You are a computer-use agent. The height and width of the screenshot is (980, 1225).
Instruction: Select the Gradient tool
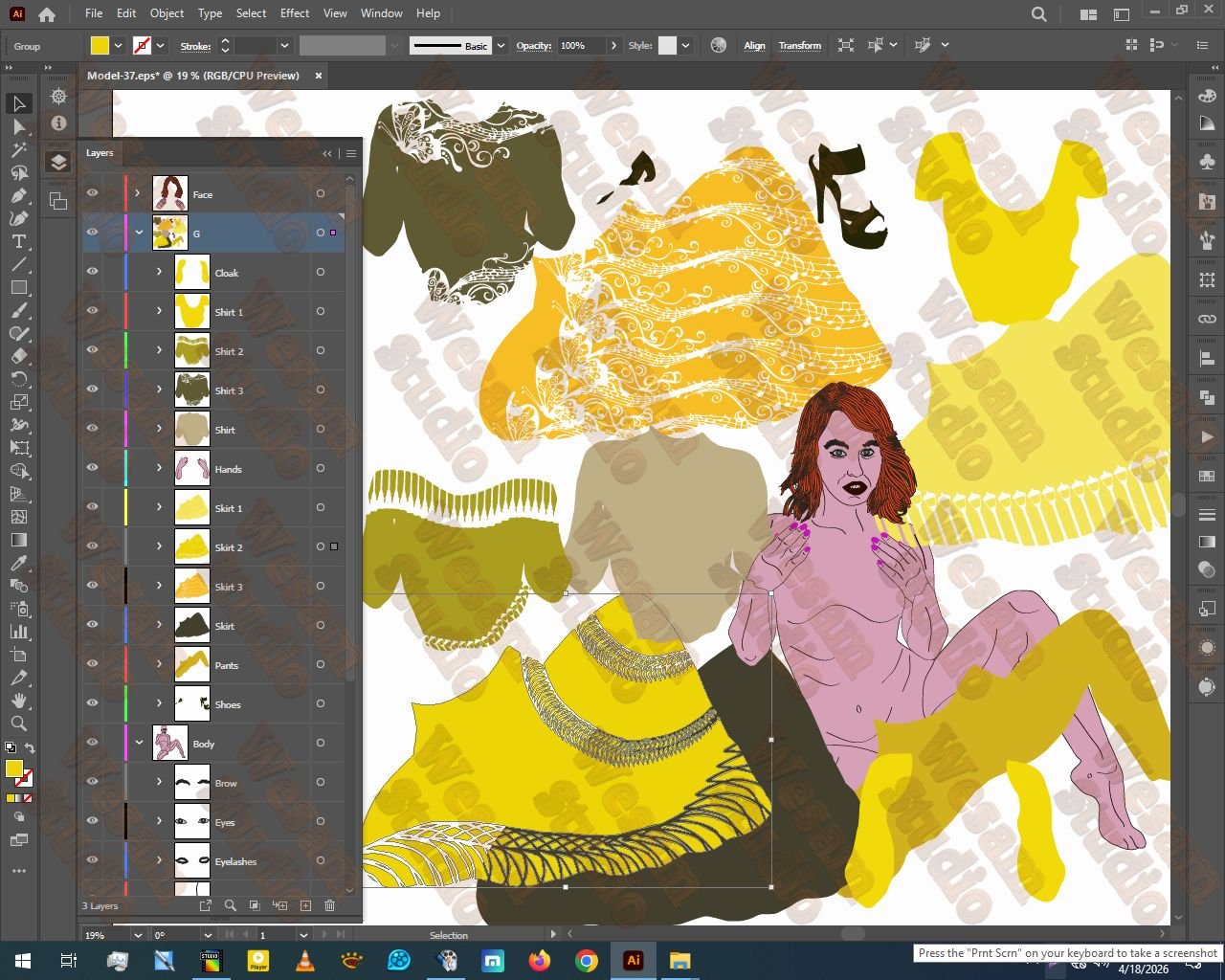click(x=19, y=540)
